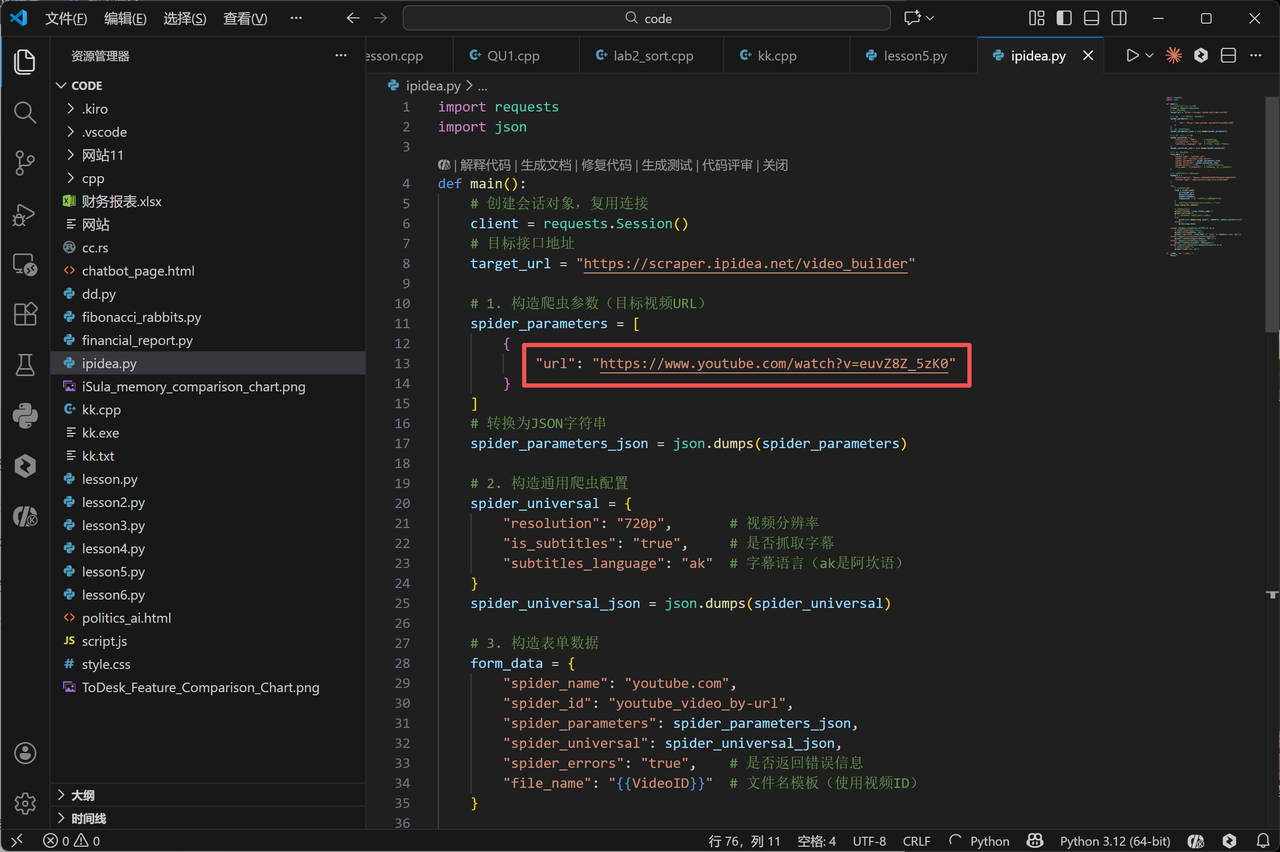Open the Python extension view
This screenshot has width=1280, height=852.
25,415
